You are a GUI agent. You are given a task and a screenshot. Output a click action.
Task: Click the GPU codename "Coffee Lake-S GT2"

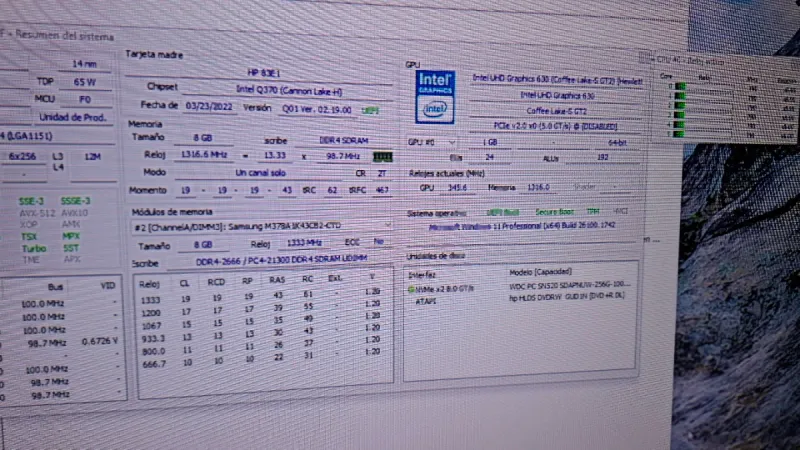pos(557,111)
